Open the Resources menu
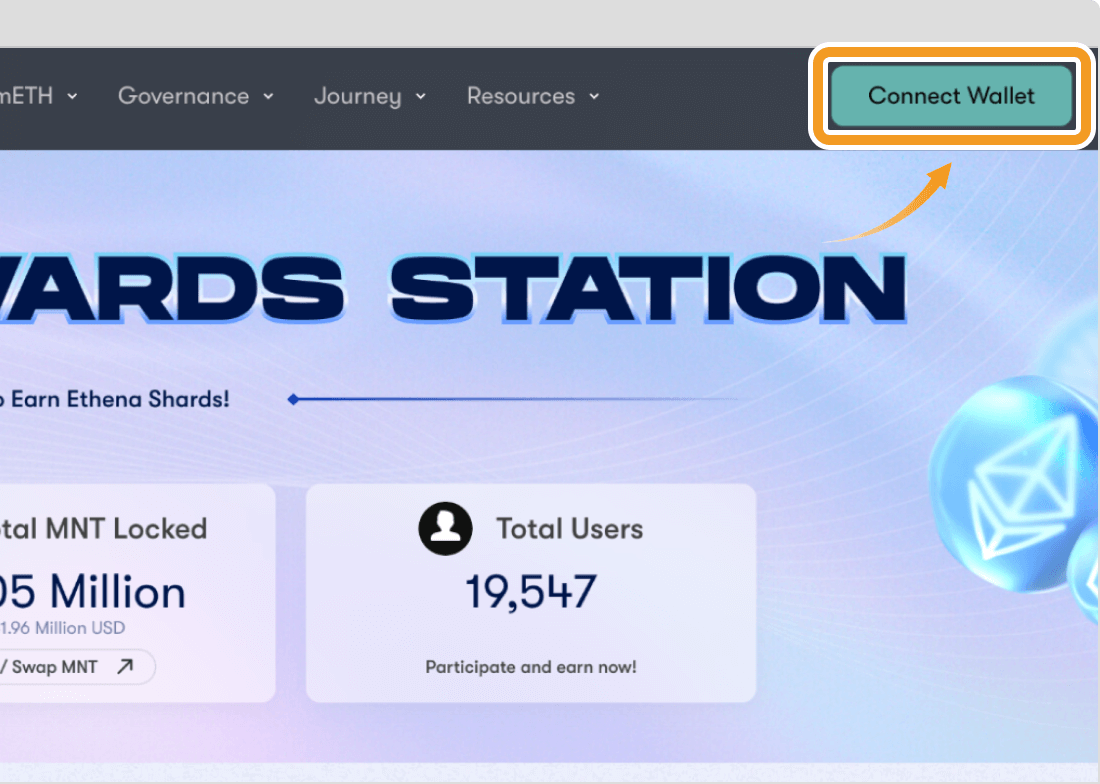This screenshot has width=1100, height=784. [x=533, y=96]
